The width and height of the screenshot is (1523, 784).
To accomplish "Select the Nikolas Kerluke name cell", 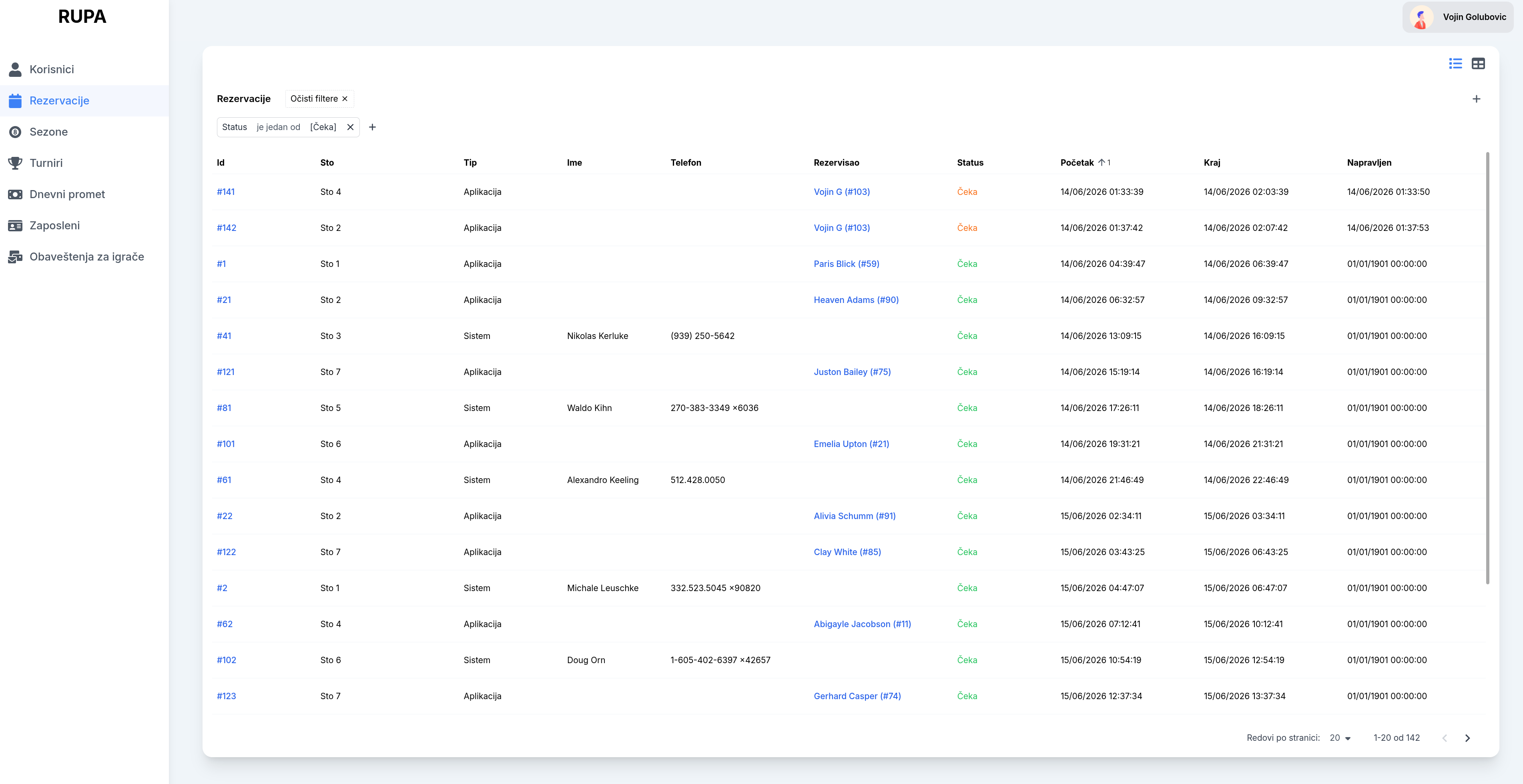I will (598, 336).
